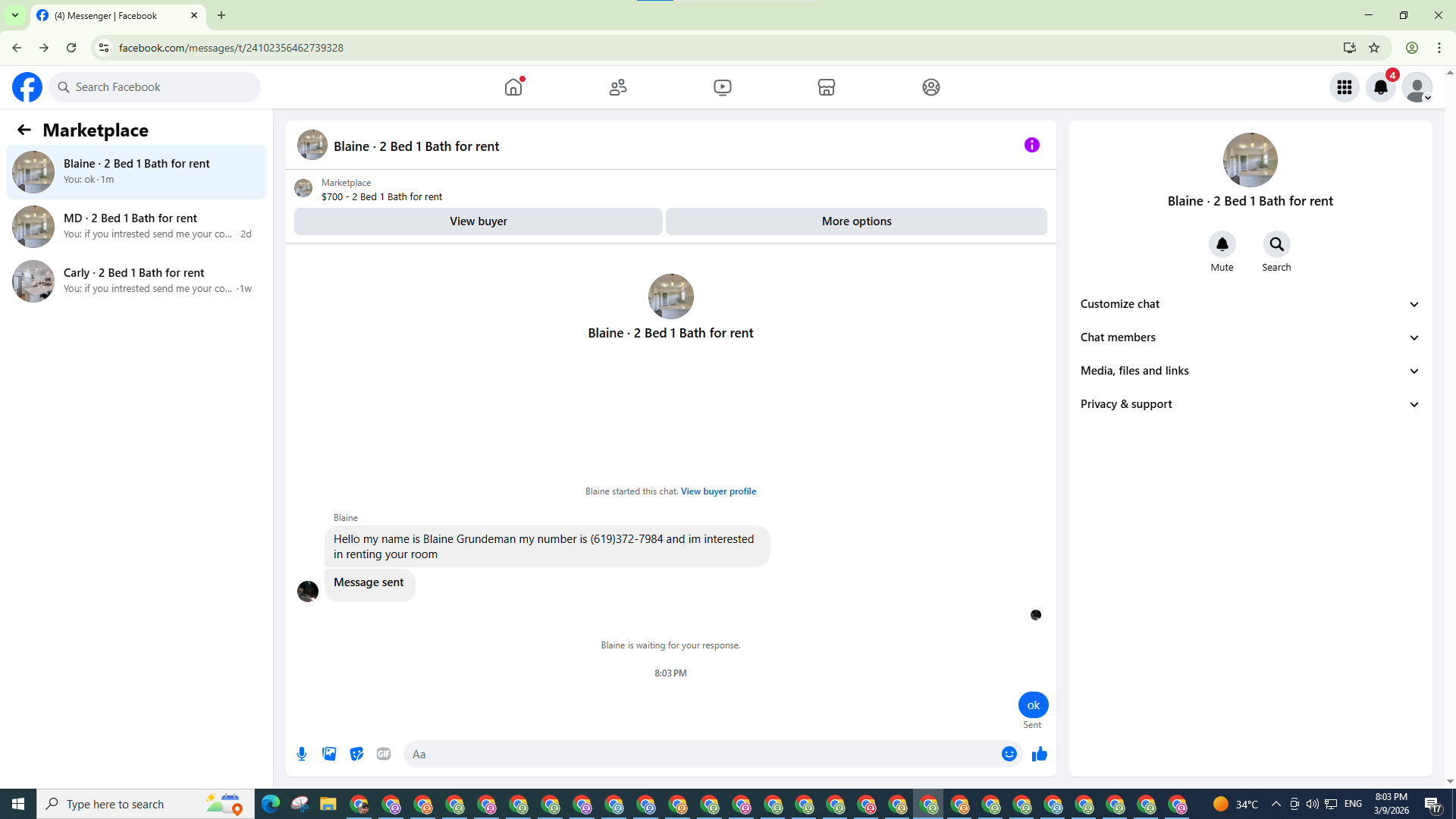Send a thumbs-up like
1456x819 pixels.
tap(1039, 754)
